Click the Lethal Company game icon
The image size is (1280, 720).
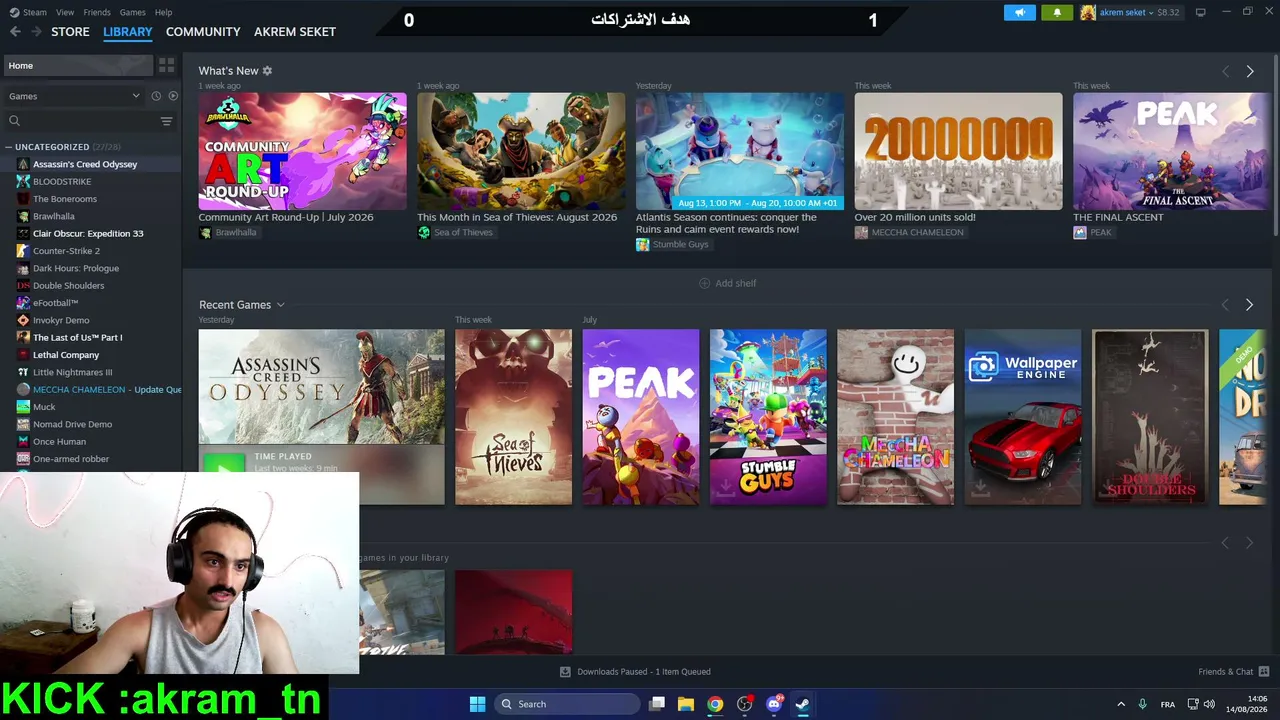click(x=23, y=355)
